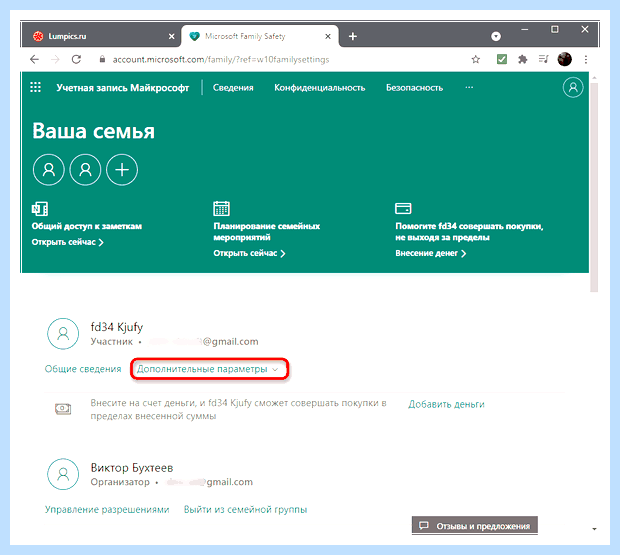Click Помогите fd34 совершать покупки title
Image resolution: width=620 pixels, height=555 pixels.
click(469, 232)
